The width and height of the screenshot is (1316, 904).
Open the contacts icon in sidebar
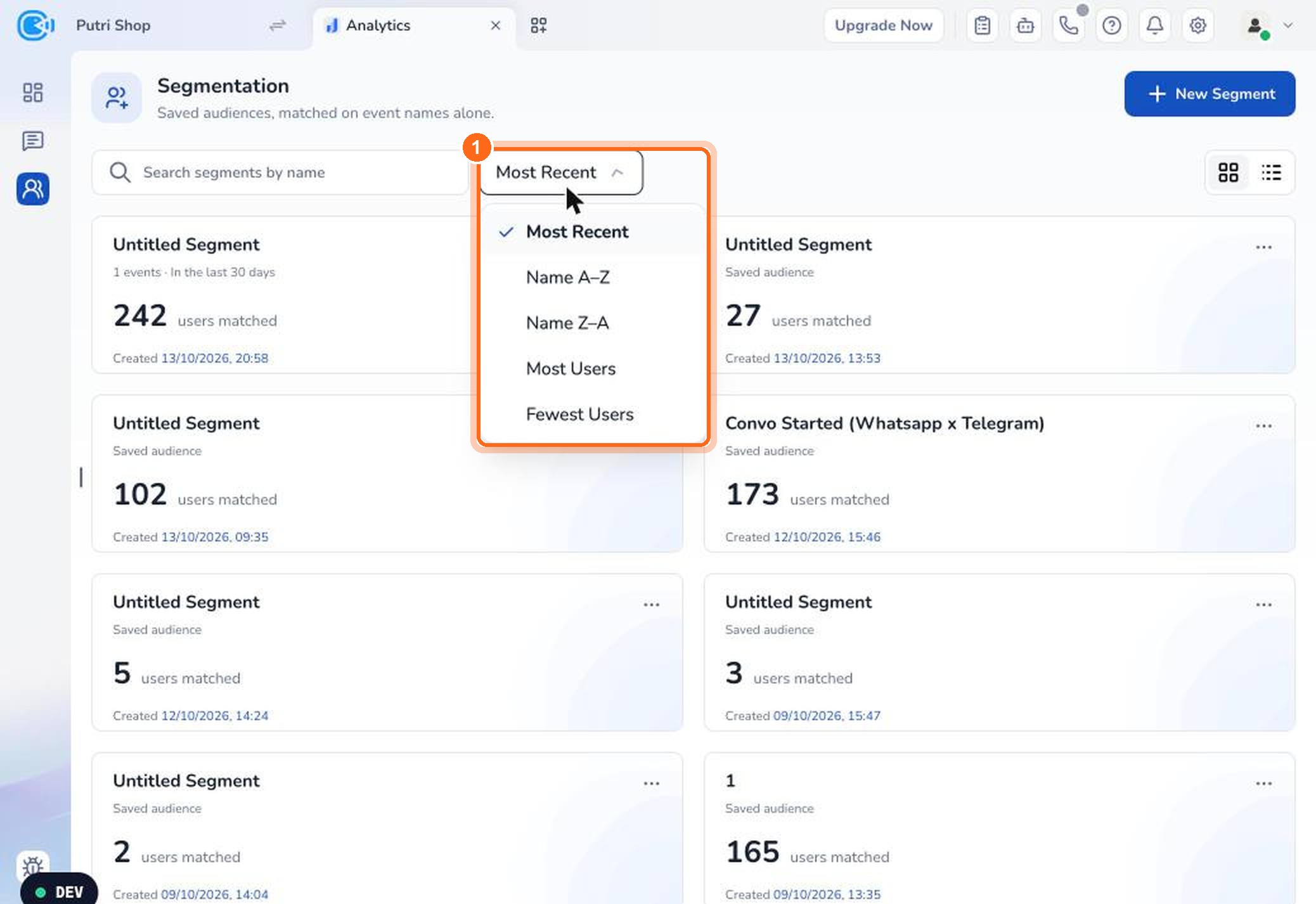click(x=33, y=189)
